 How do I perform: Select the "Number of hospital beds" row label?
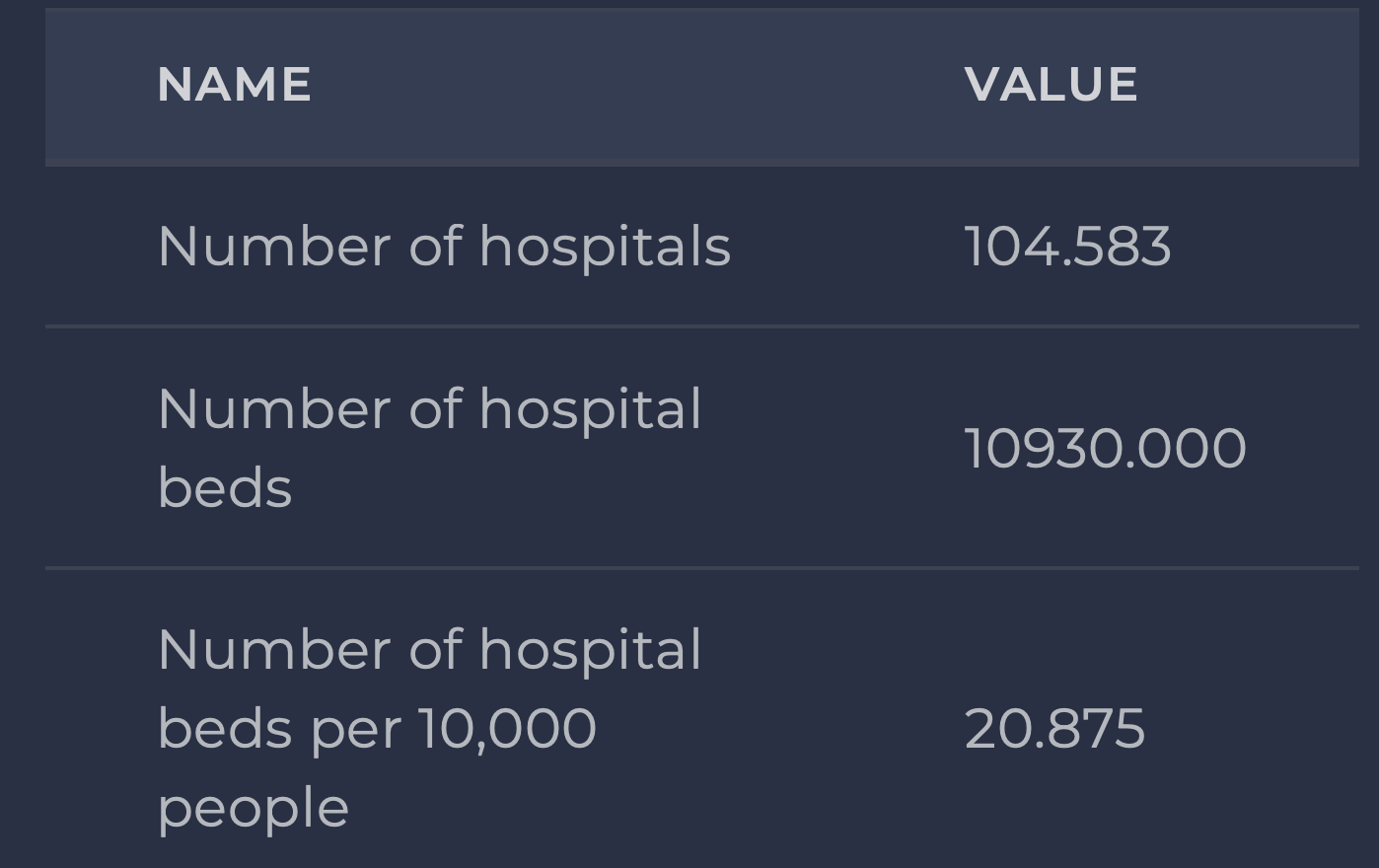point(429,448)
